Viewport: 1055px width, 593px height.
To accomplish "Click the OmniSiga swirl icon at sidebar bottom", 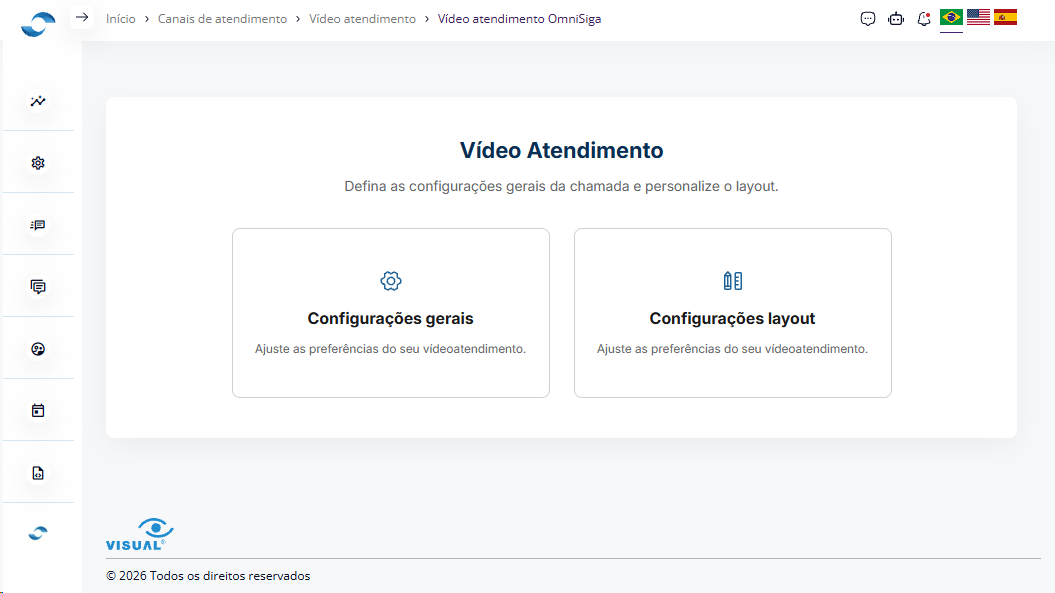I will click(x=38, y=533).
